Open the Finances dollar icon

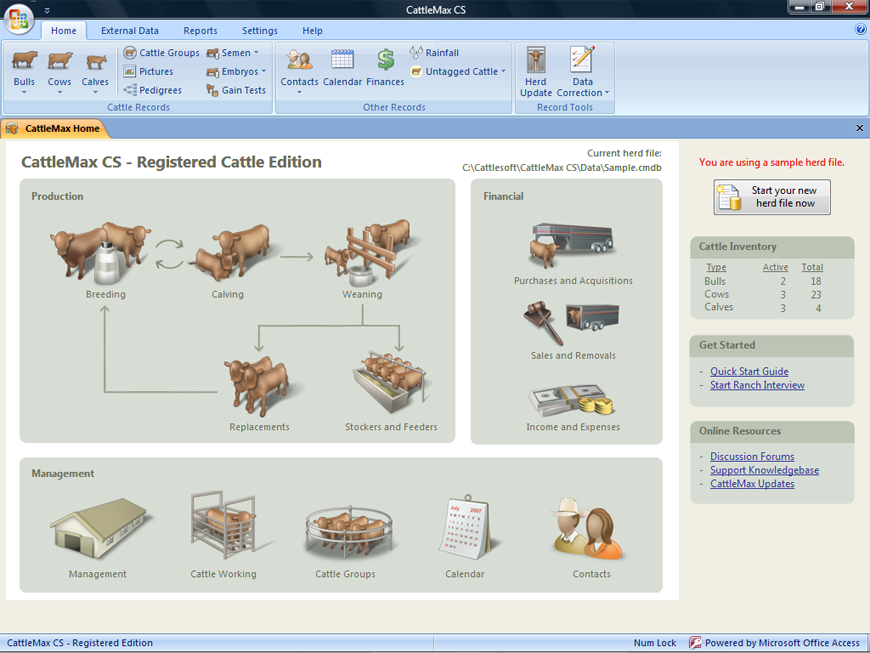[x=386, y=60]
